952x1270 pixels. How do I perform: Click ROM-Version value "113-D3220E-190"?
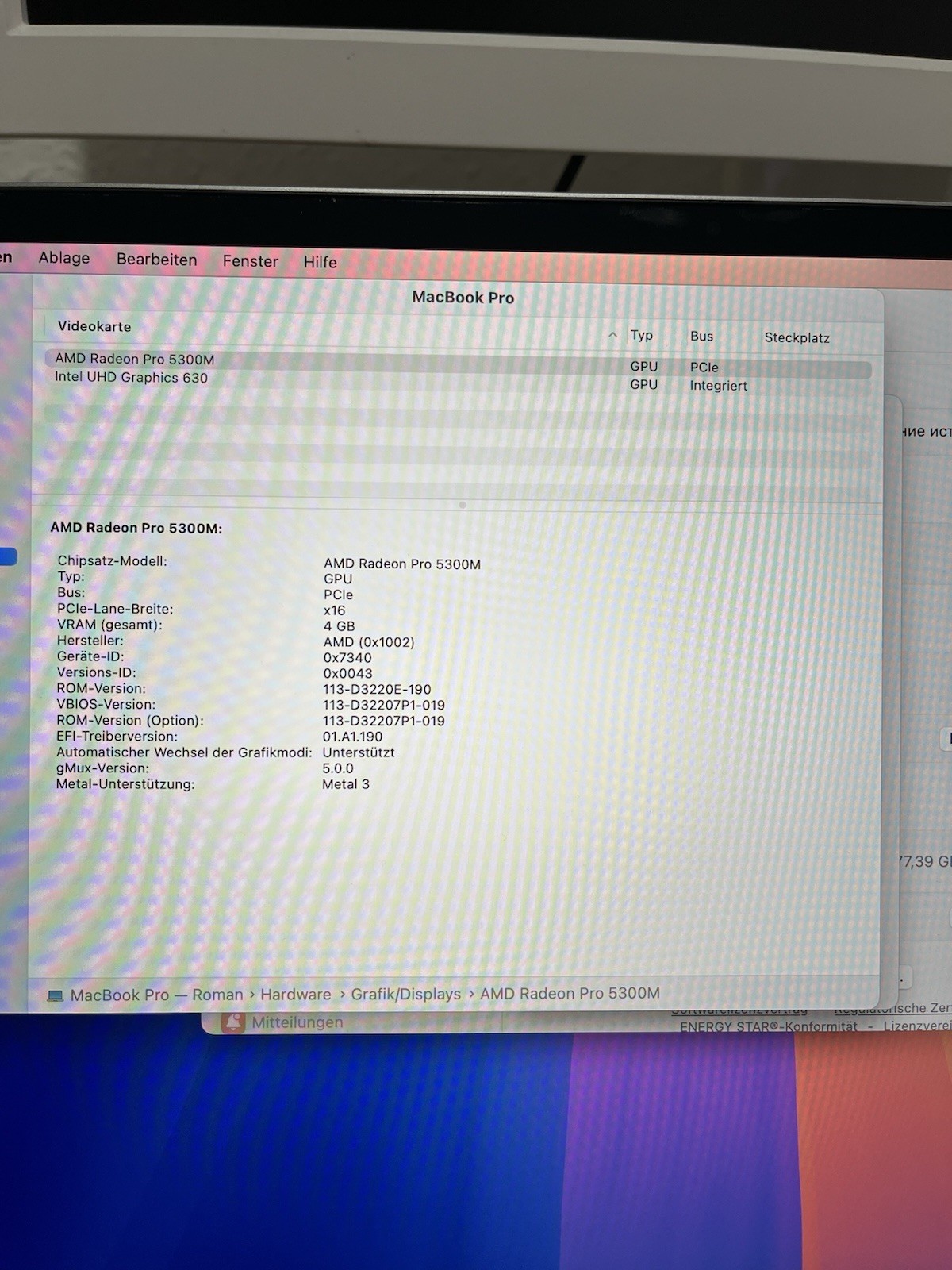coord(377,690)
